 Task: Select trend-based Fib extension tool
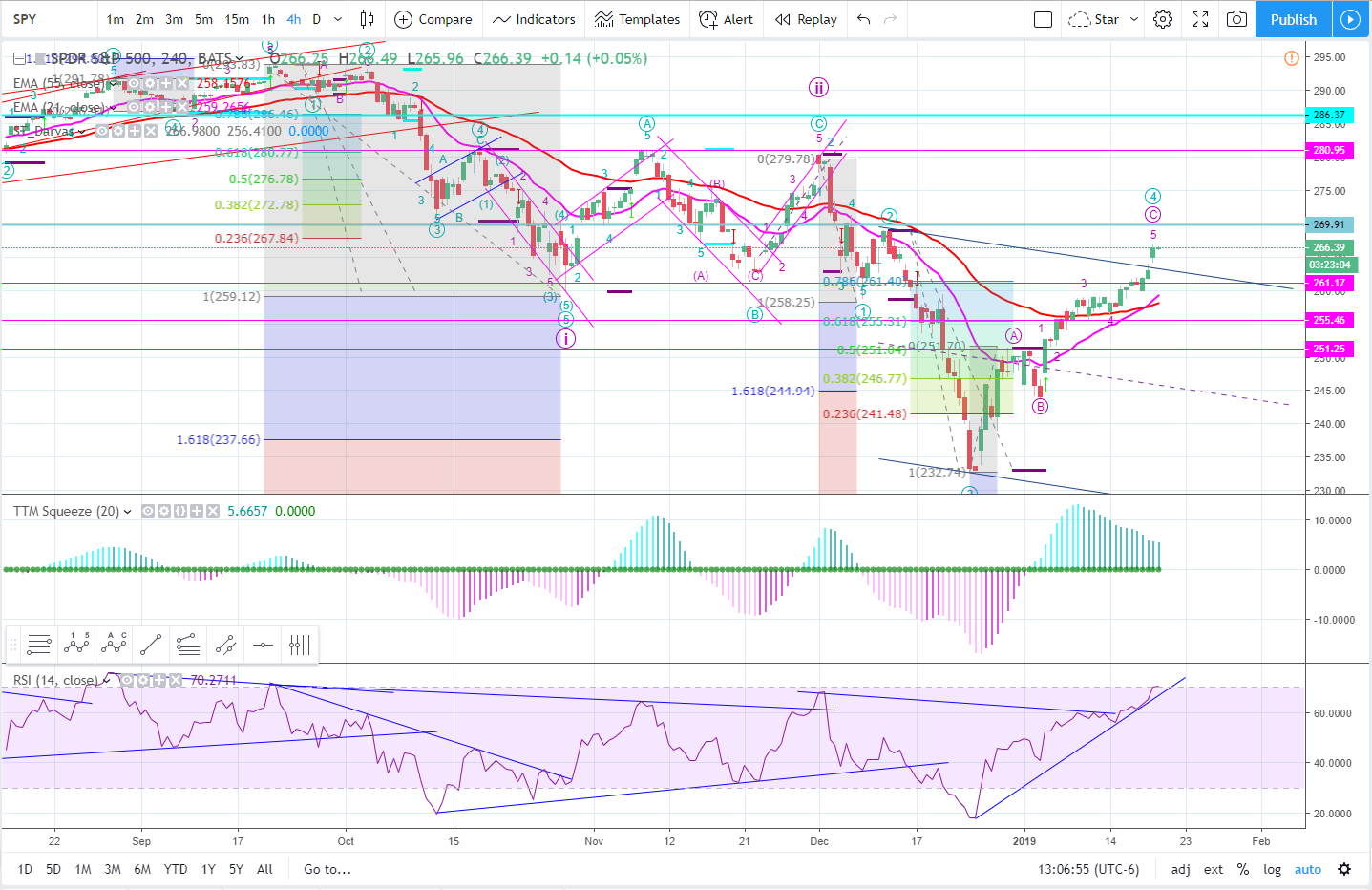[x=188, y=646]
